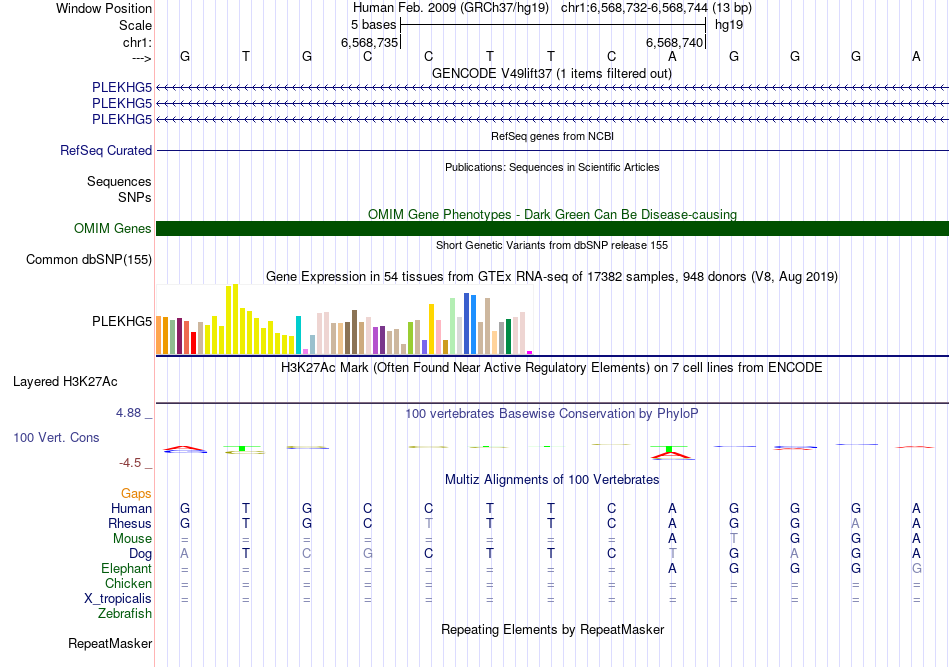Click the red downward PhyloP peak under base A

[x=673, y=454]
